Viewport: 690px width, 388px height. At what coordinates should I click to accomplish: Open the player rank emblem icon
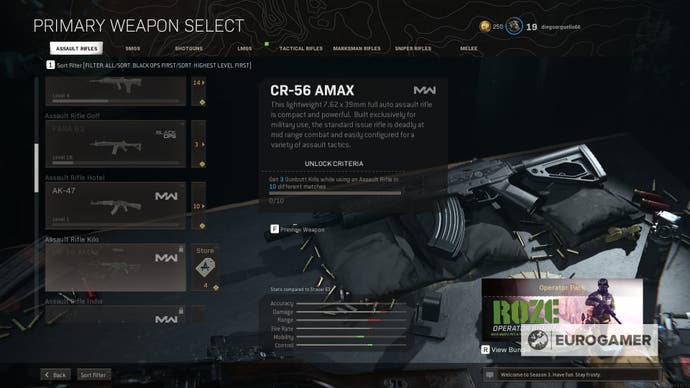(514, 26)
